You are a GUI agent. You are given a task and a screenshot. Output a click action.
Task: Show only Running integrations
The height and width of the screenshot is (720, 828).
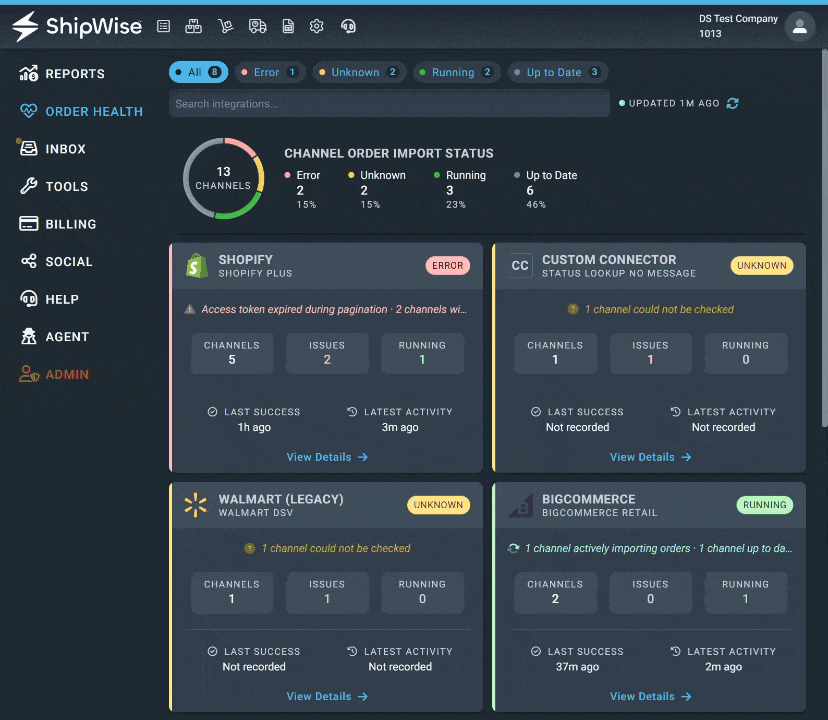tap(456, 72)
